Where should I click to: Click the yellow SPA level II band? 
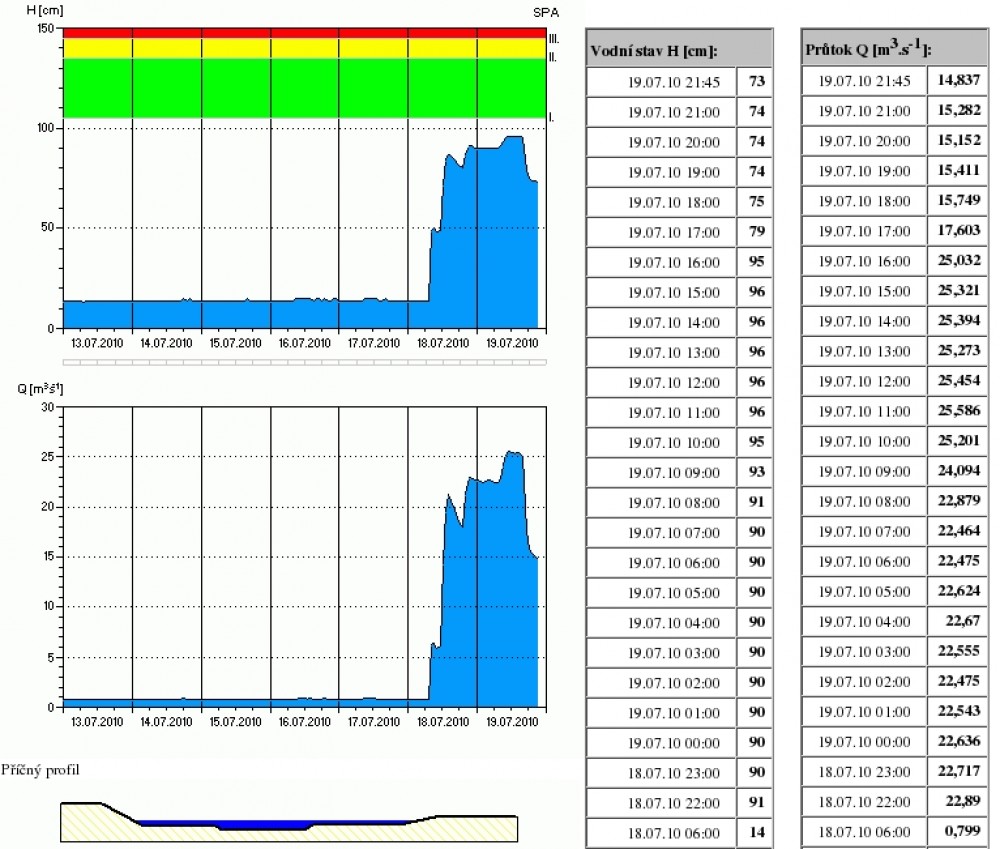click(305, 48)
